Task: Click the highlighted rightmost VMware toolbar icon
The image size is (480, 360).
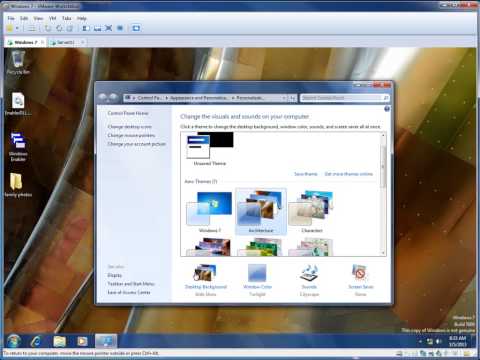Action: tap(136, 28)
